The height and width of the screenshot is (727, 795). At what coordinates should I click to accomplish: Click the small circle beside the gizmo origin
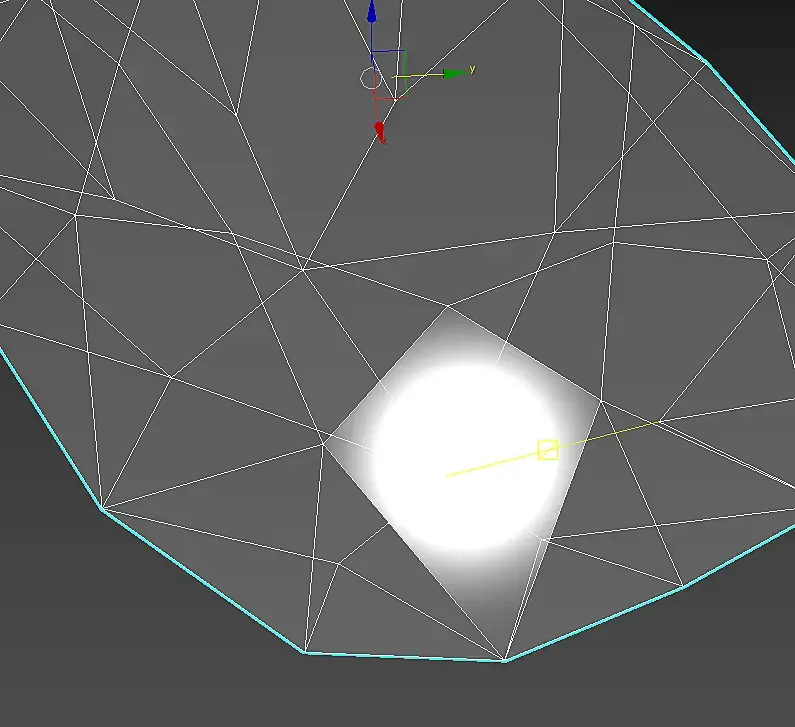[370, 79]
